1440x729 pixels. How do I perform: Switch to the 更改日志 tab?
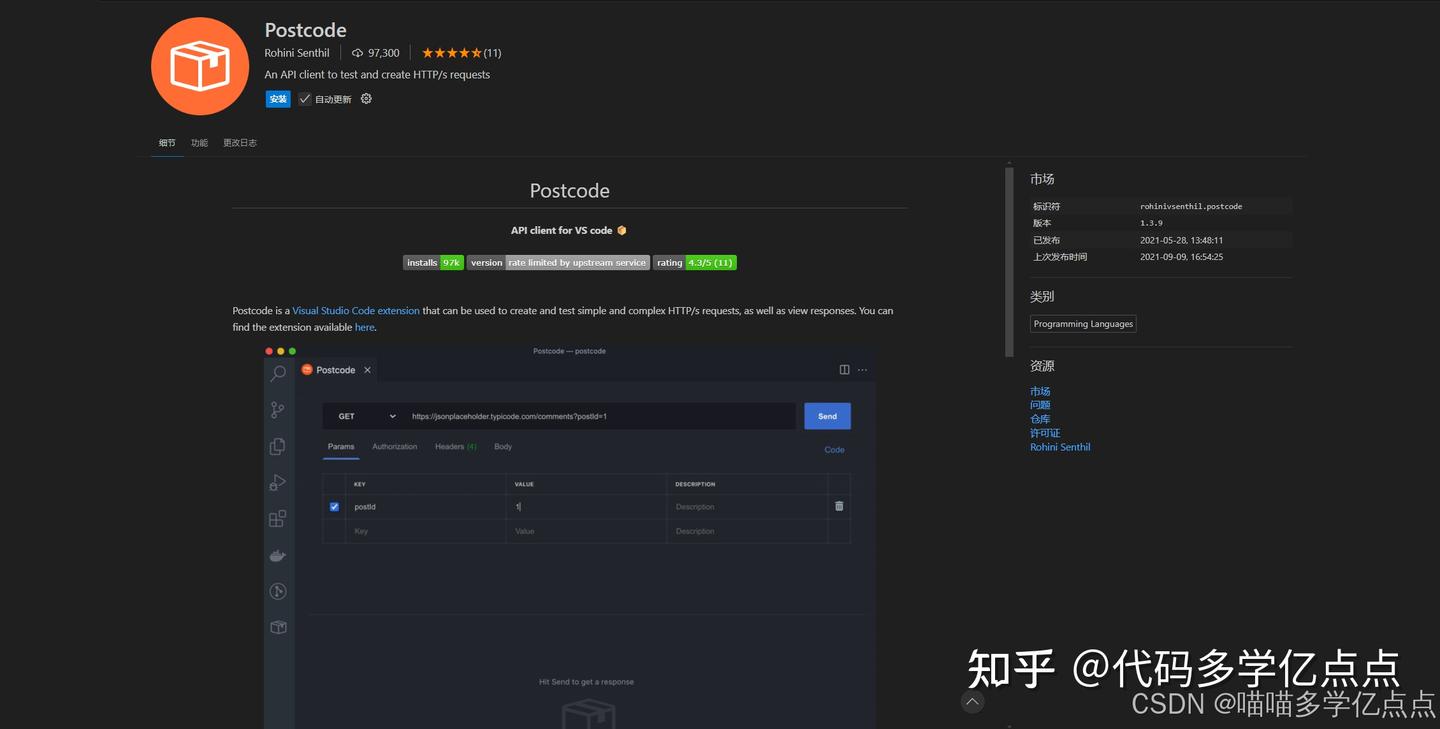pyautogui.click(x=239, y=142)
